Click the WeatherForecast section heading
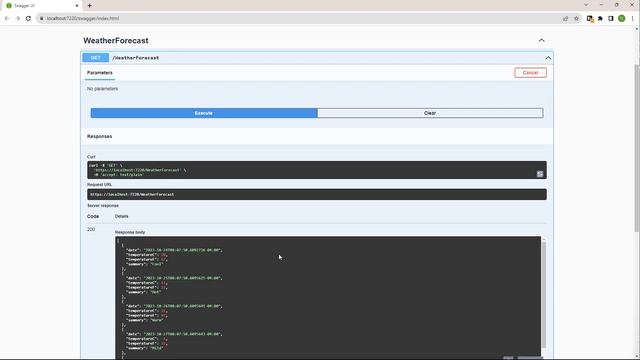 coord(116,40)
